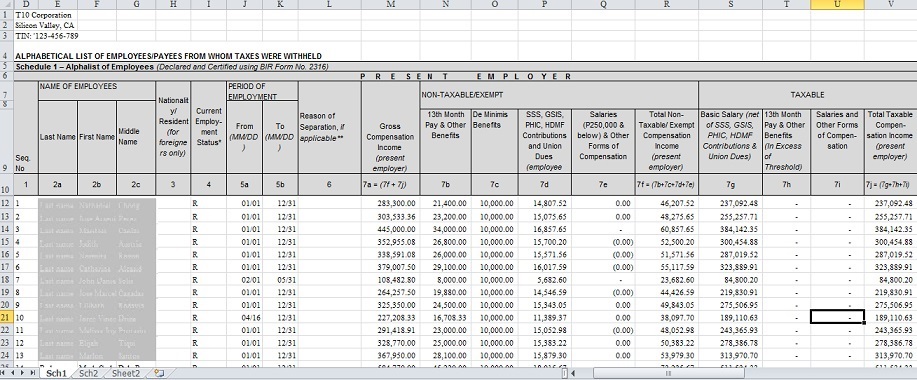The image size is (917, 380).
Task: Switch to the Sch2 sheet tab
Action: coord(88,373)
